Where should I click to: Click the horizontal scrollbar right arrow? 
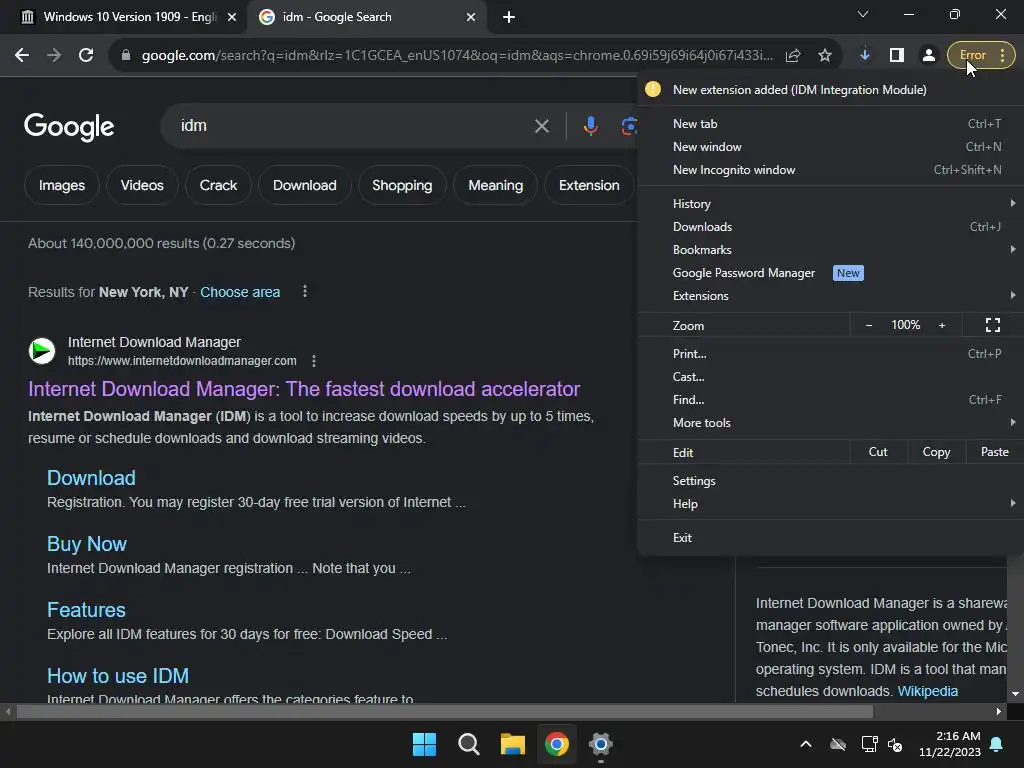click(999, 711)
